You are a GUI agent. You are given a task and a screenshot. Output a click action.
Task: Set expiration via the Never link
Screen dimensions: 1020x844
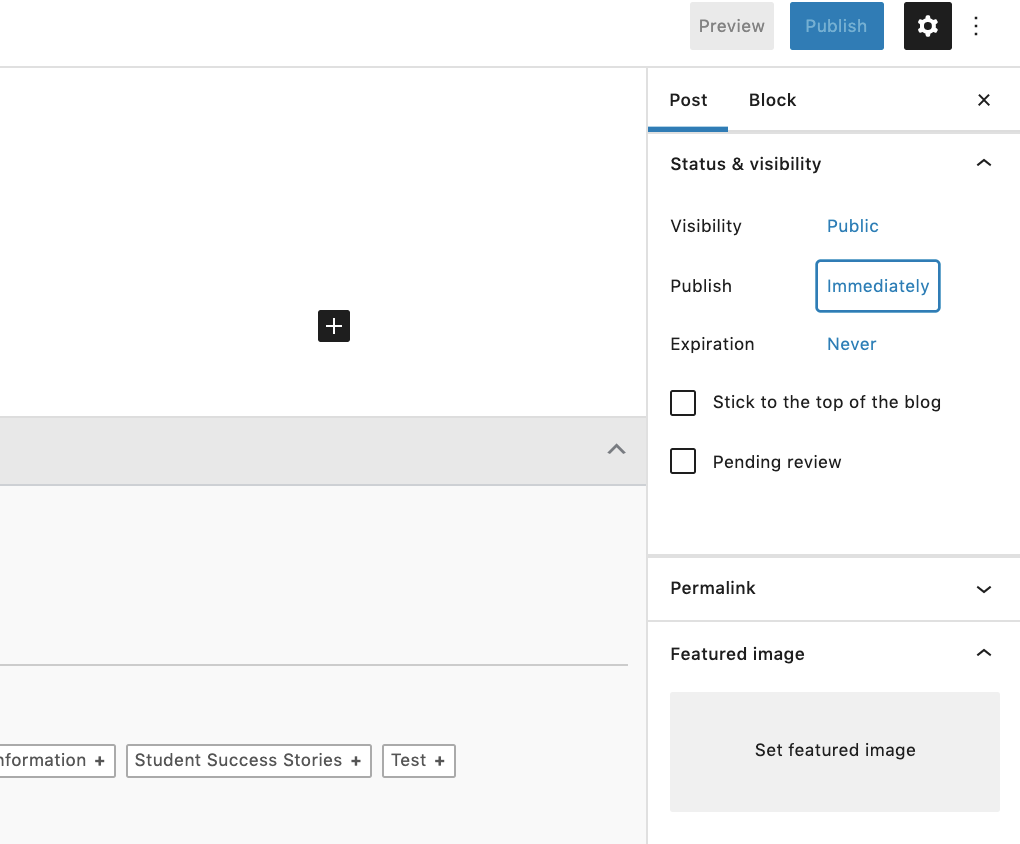[851, 344]
